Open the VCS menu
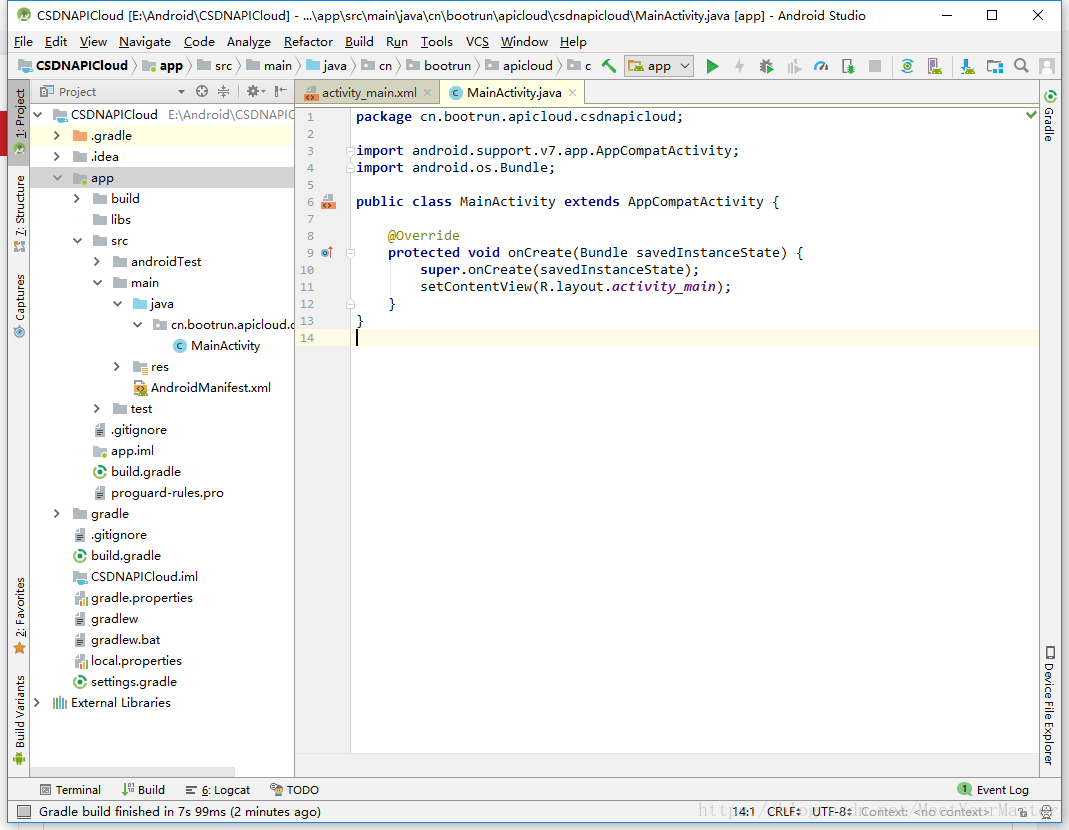Image resolution: width=1069 pixels, height=830 pixels. coord(477,42)
